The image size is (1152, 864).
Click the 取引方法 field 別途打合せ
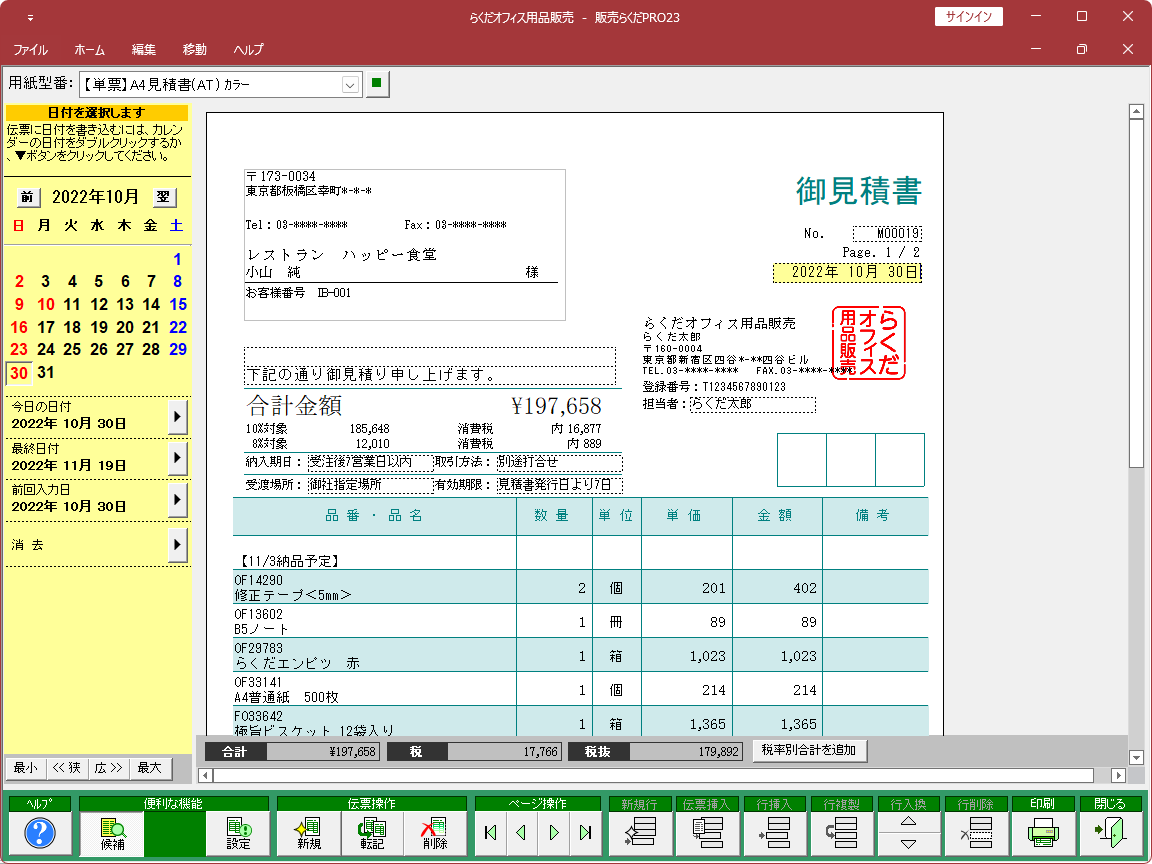tap(559, 462)
